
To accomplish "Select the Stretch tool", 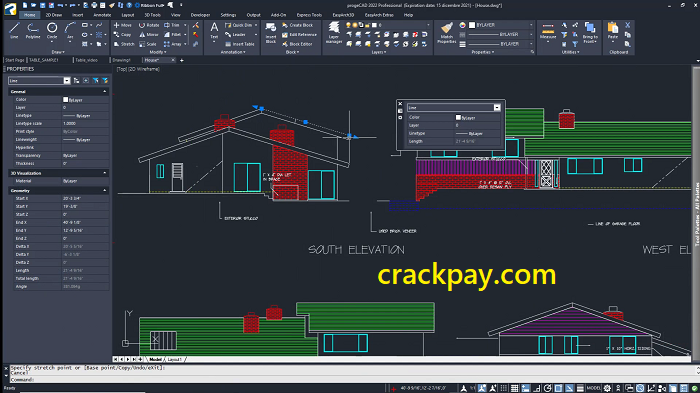I will pyautogui.click(x=124, y=44).
